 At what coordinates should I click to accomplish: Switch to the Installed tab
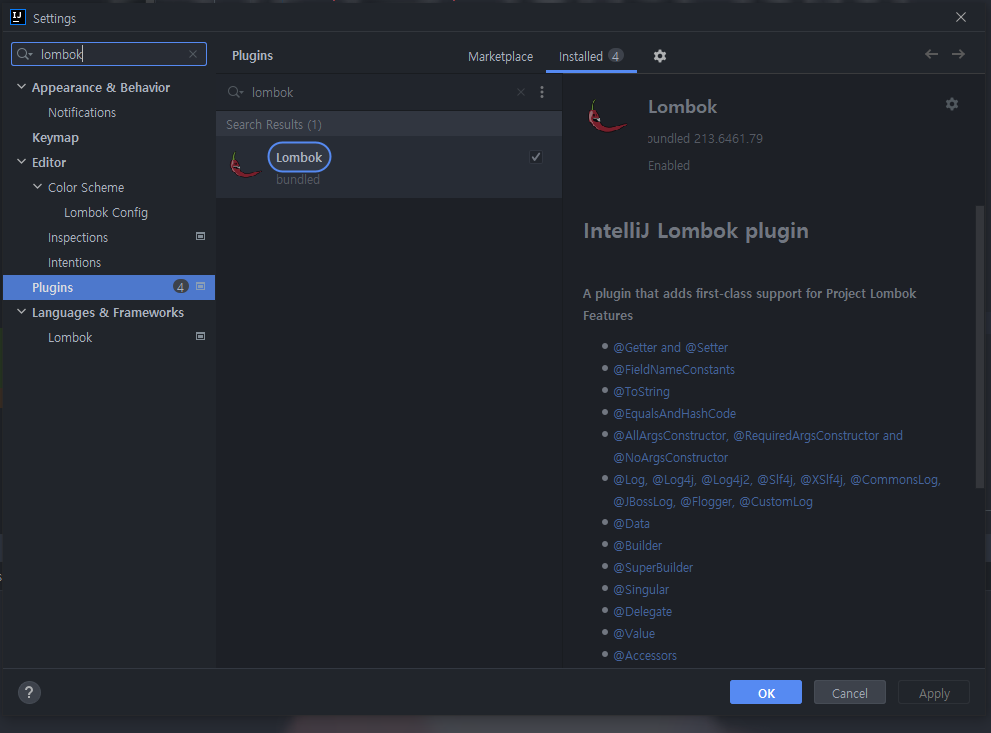click(x=591, y=56)
